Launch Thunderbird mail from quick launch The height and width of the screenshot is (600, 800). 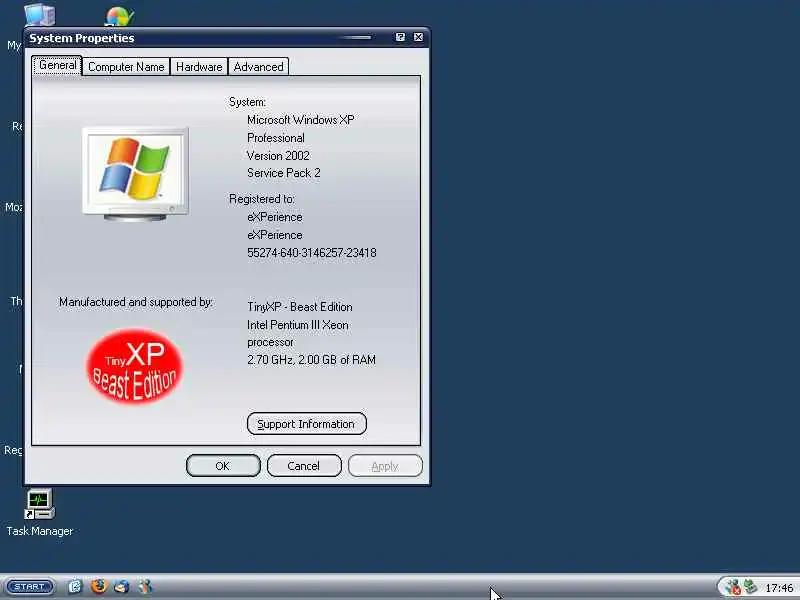122,586
